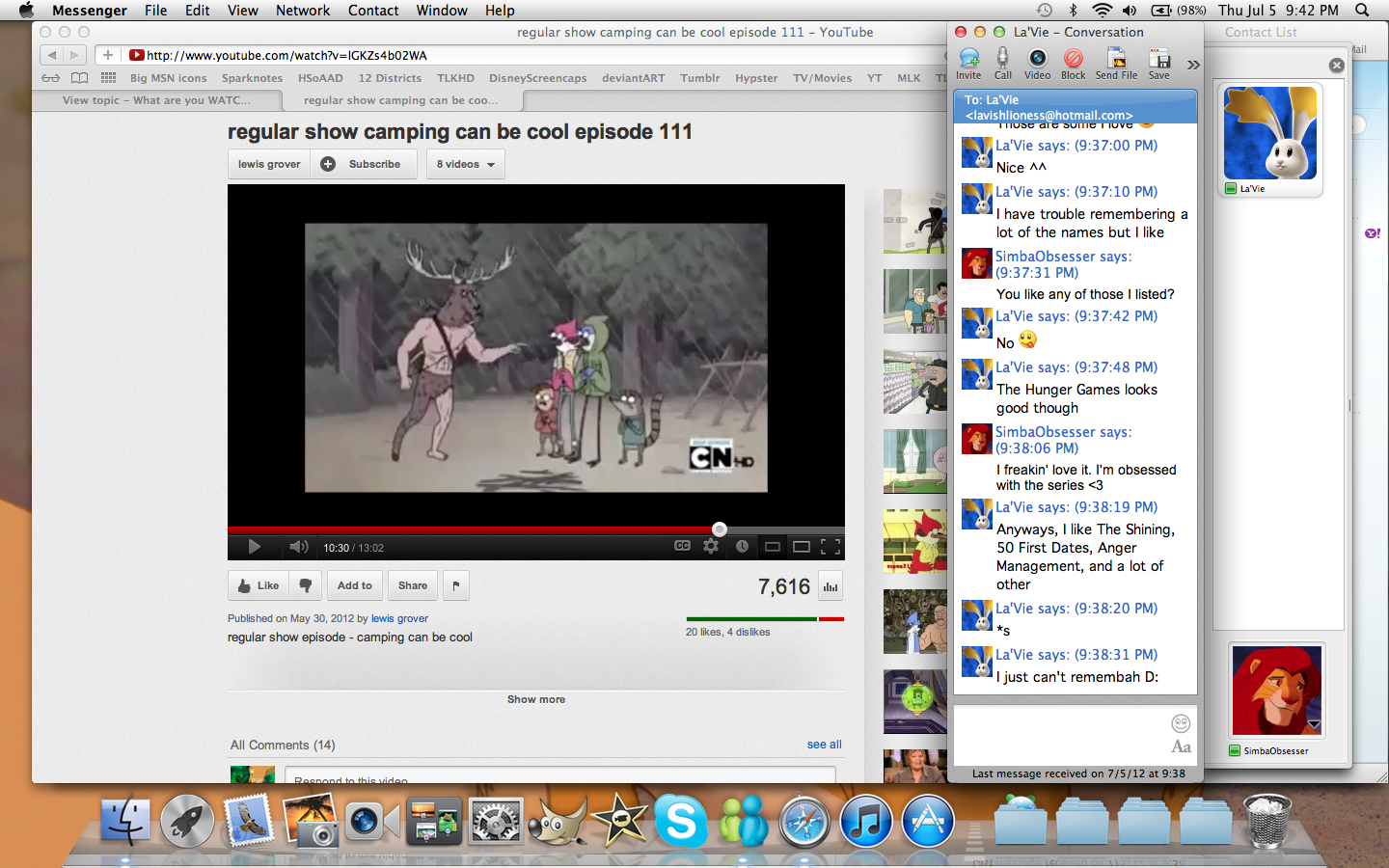The width and height of the screenshot is (1389, 868).
Task: Toggle closed captions on the video
Action: pos(682,546)
